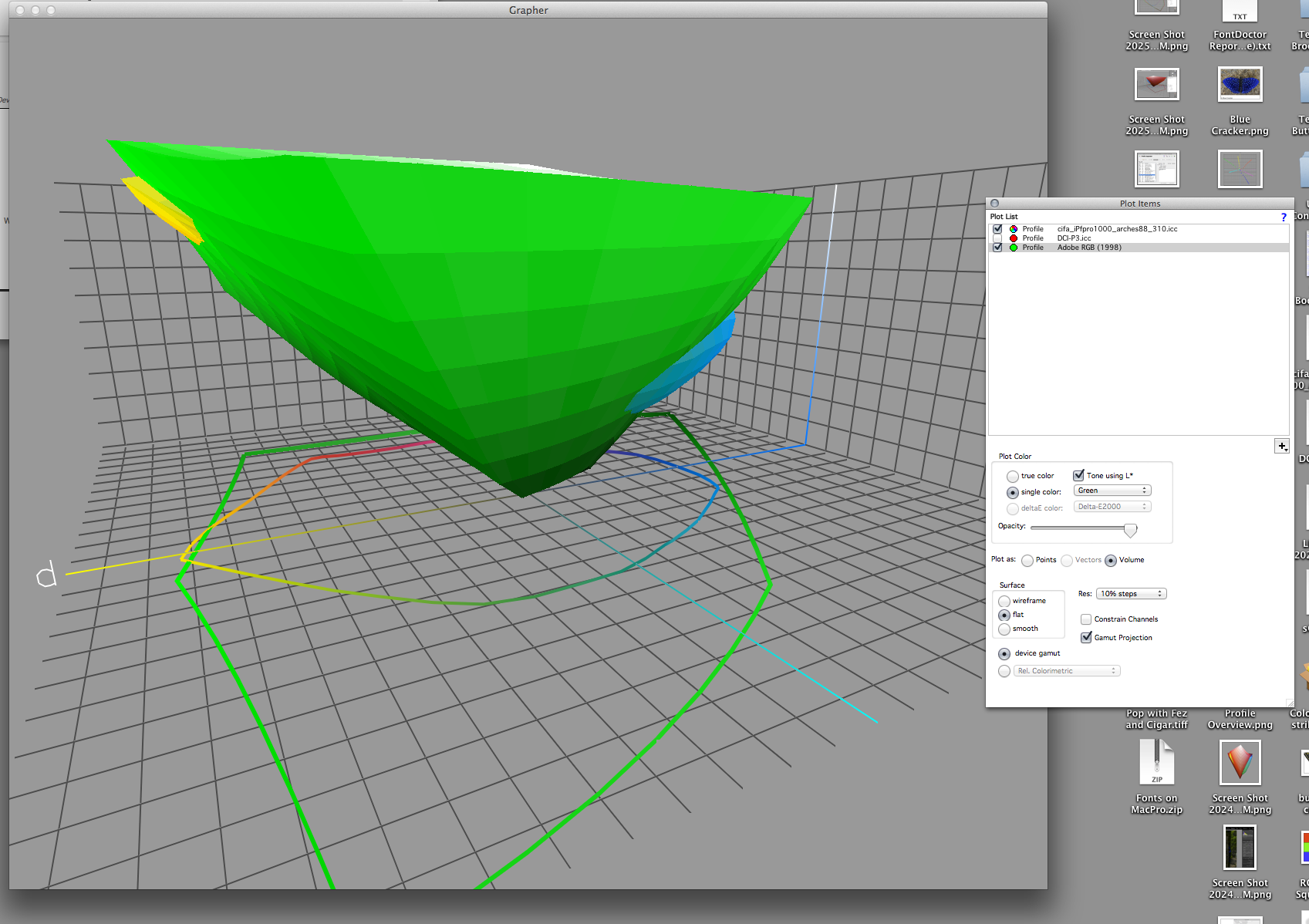This screenshot has height=924, width=1309.
Task: Select the Adobe RGB (1998) row
Action: [x=1139, y=248]
